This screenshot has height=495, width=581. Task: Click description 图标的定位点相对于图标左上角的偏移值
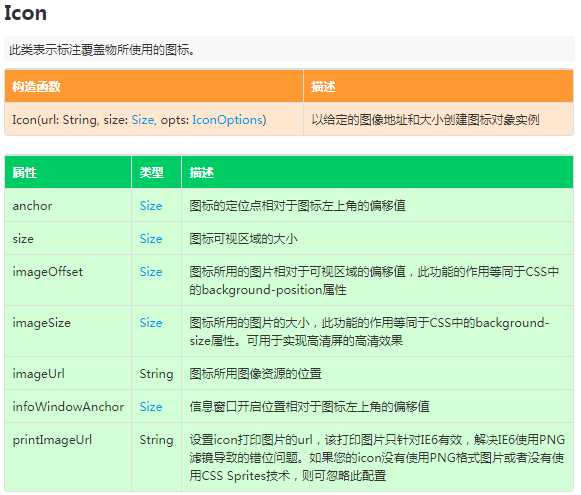[298, 206]
